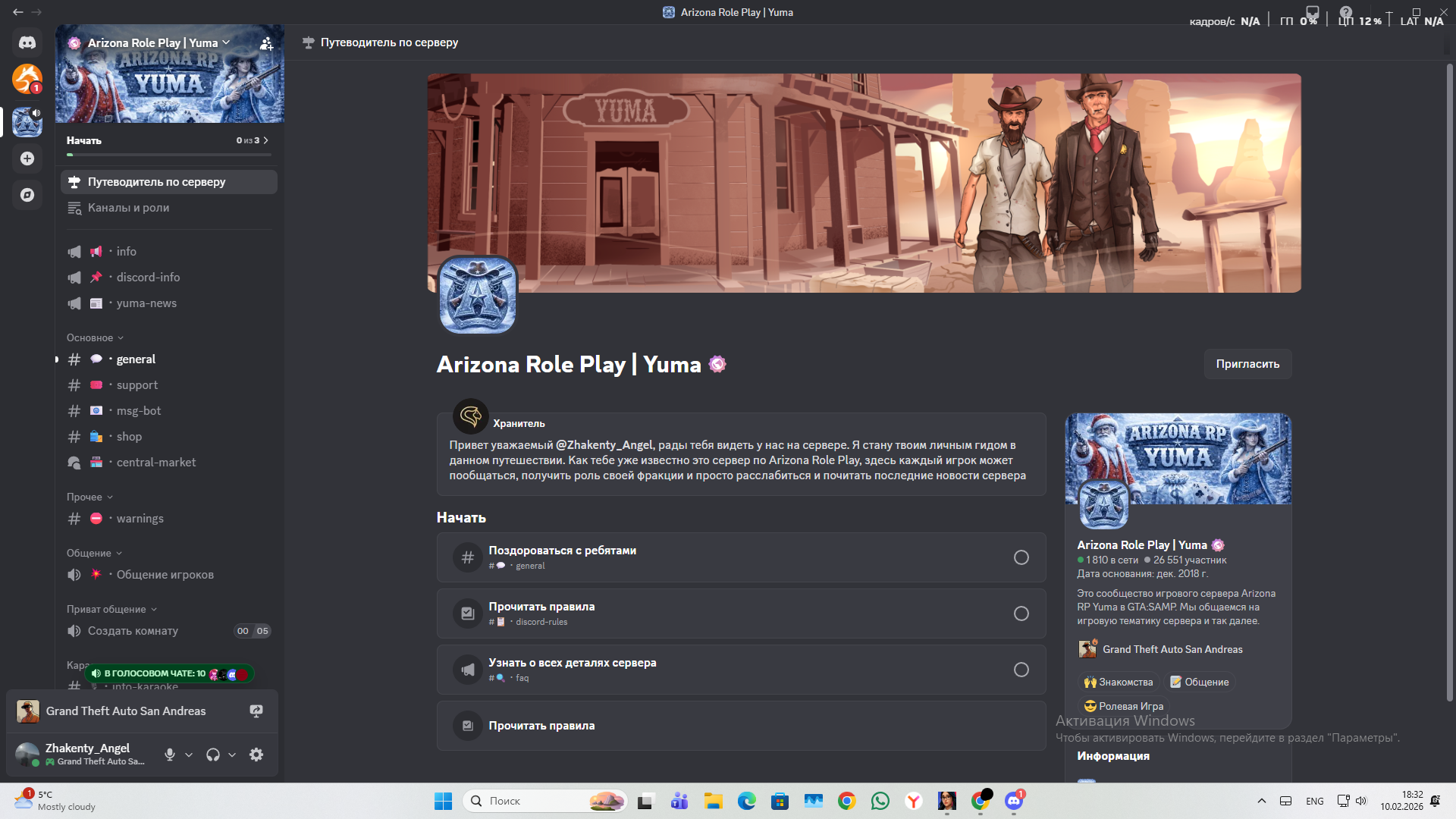Open the support channel
The width and height of the screenshot is (1456, 819).
pos(169,385)
